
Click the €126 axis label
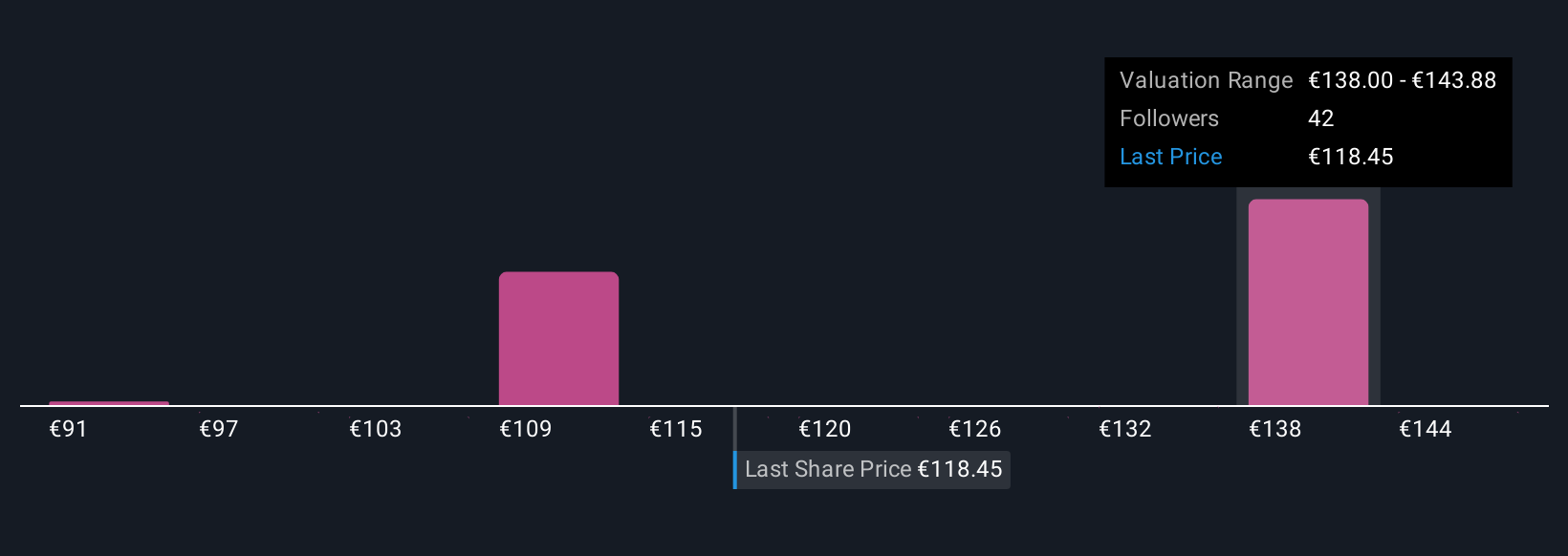[x=975, y=429]
